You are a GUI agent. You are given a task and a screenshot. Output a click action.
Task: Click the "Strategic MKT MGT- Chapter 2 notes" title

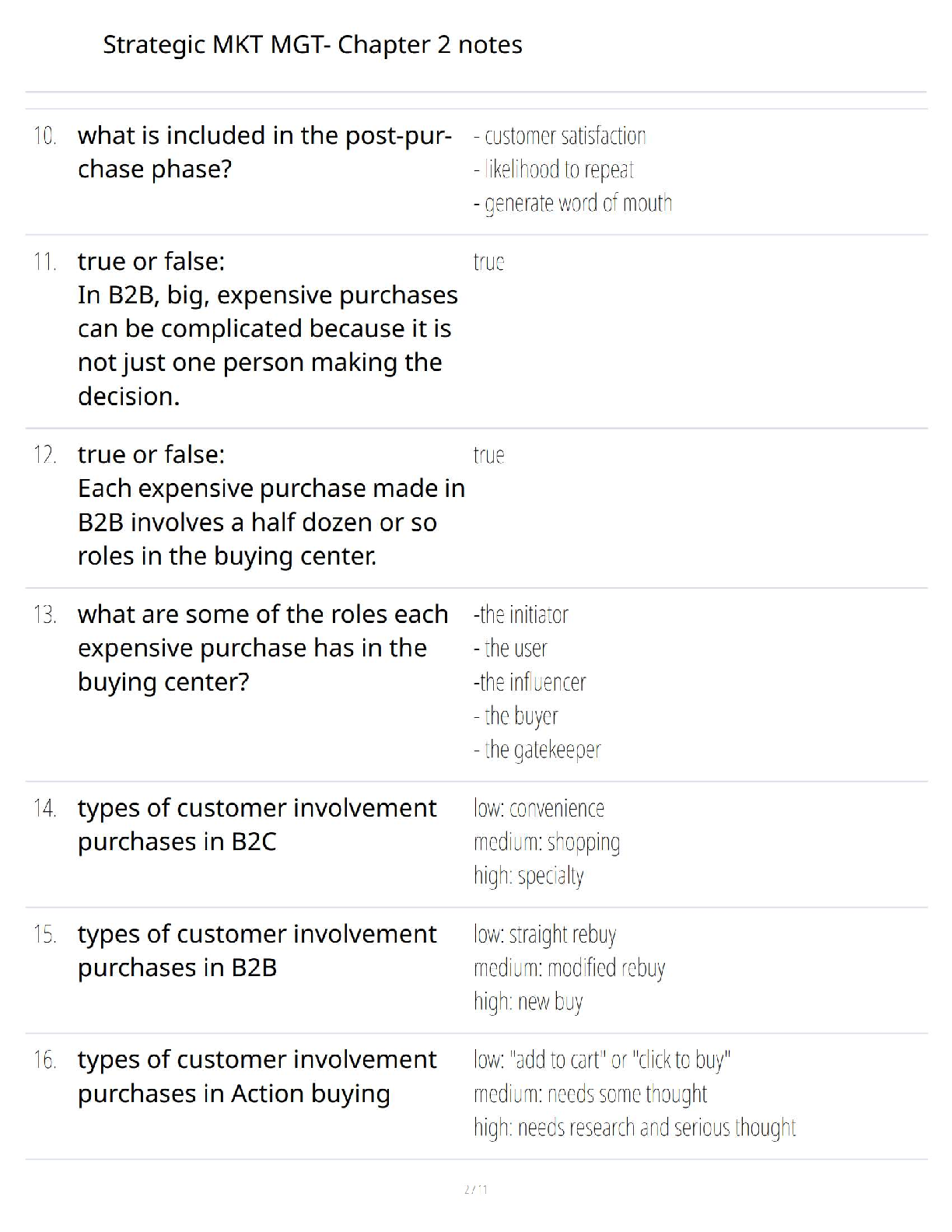(x=312, y=45)
